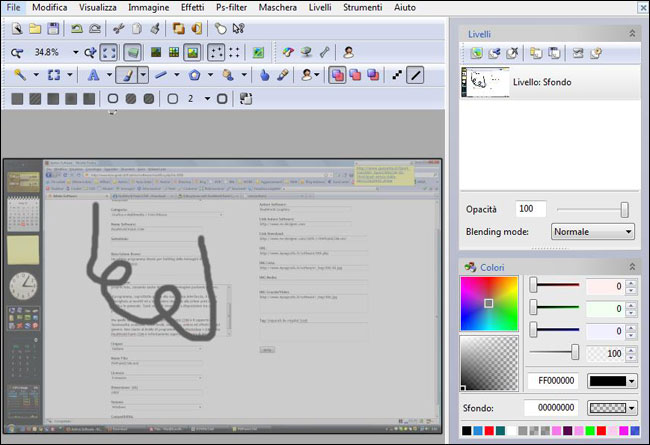Select the scissors Cut icon
The width and height of the screenshot is (650, 445).
pos(119,29)
